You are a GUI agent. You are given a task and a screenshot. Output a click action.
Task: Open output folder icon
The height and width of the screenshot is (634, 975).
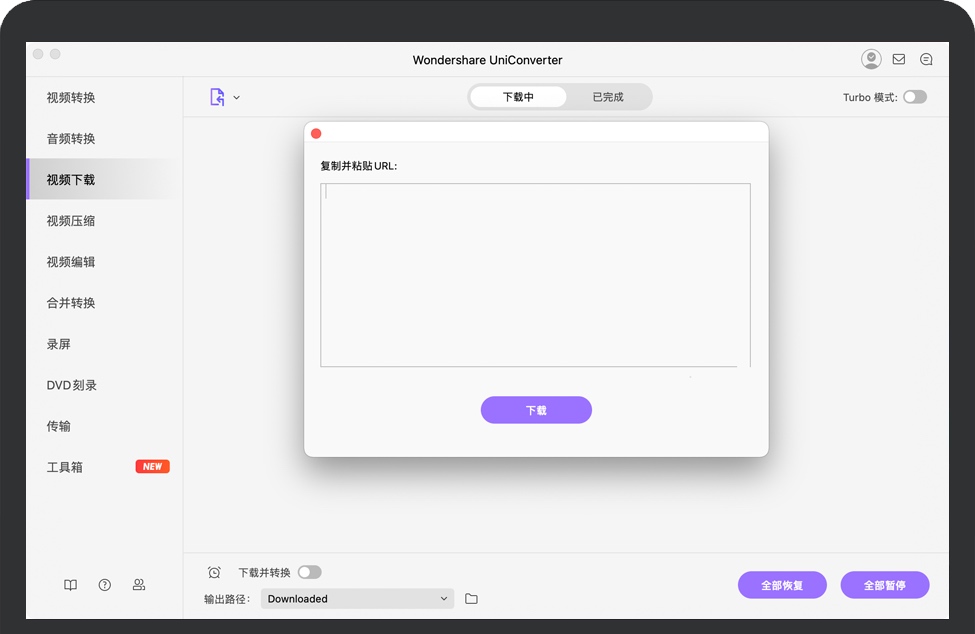point(471,599)
